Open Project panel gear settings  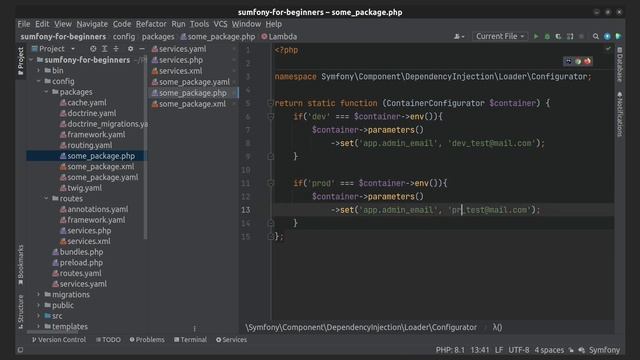coord(130,49)
